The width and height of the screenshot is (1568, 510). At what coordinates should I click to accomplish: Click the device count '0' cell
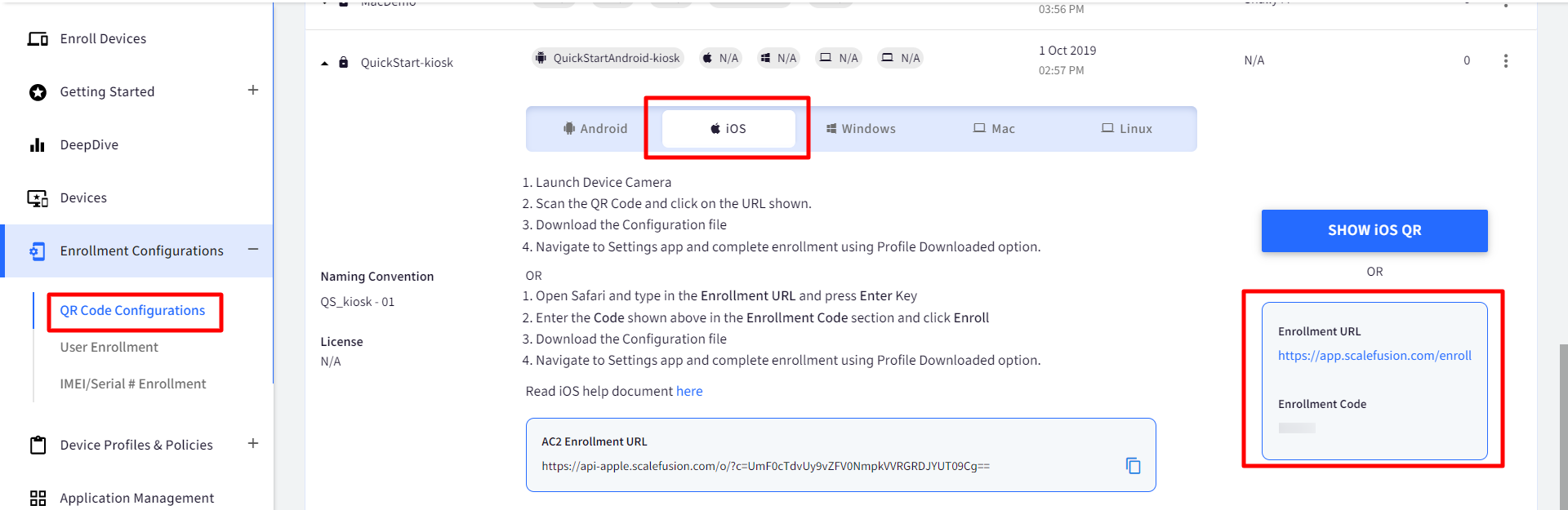(x=1467, y=60)
